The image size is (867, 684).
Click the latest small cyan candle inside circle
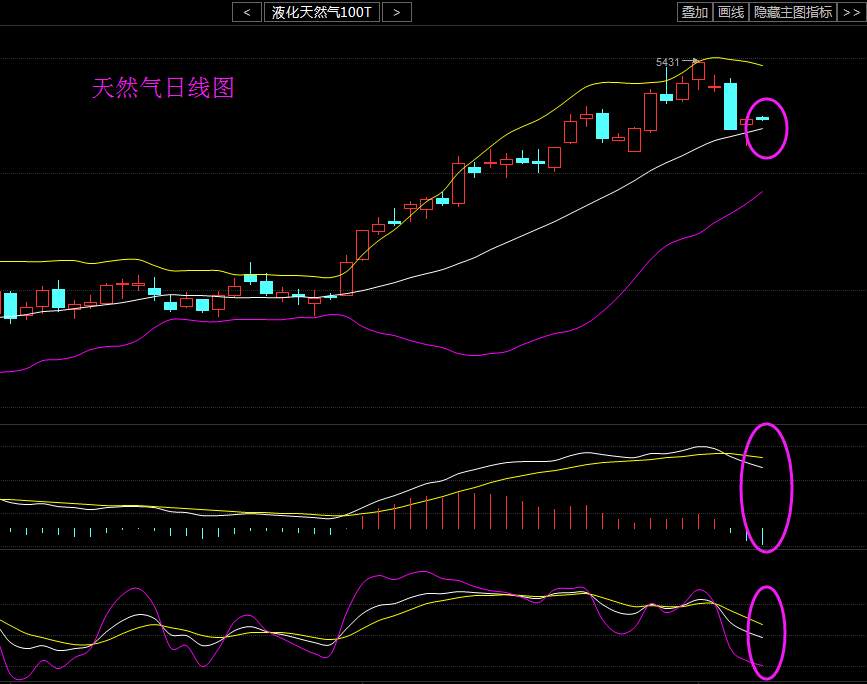coord(762,119)
